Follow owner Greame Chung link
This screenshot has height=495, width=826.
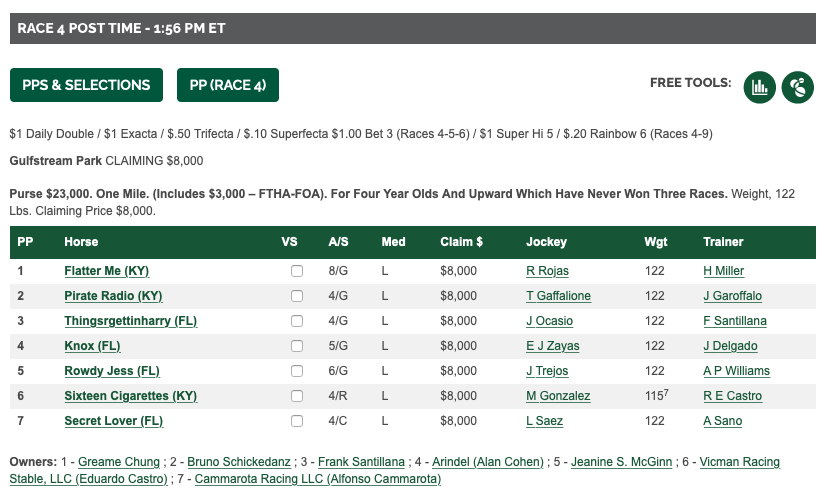point(119,462)
